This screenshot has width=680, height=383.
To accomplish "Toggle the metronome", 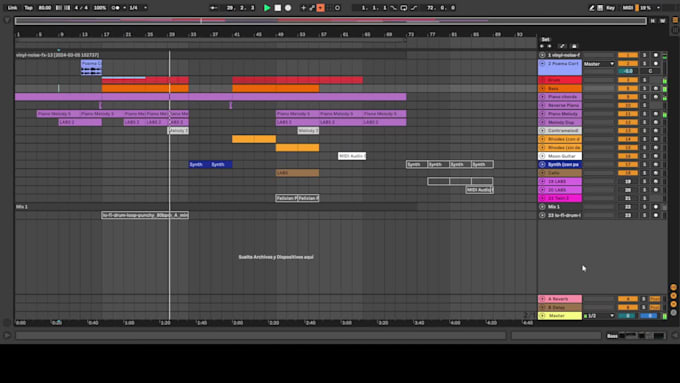I will (115, 8).
